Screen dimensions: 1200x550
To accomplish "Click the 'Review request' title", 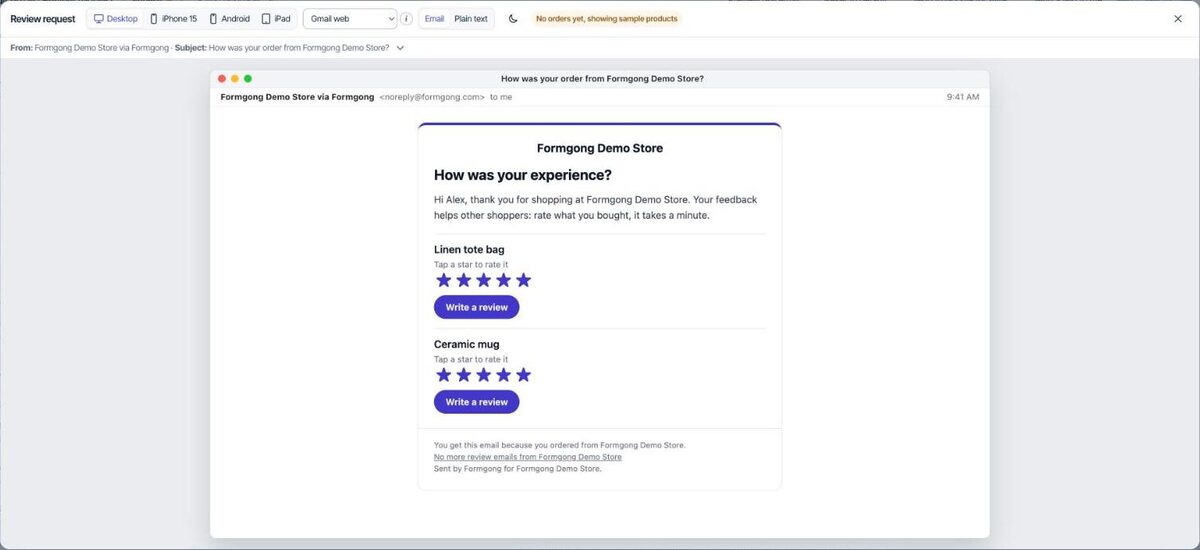I will (x=43, y=19).
